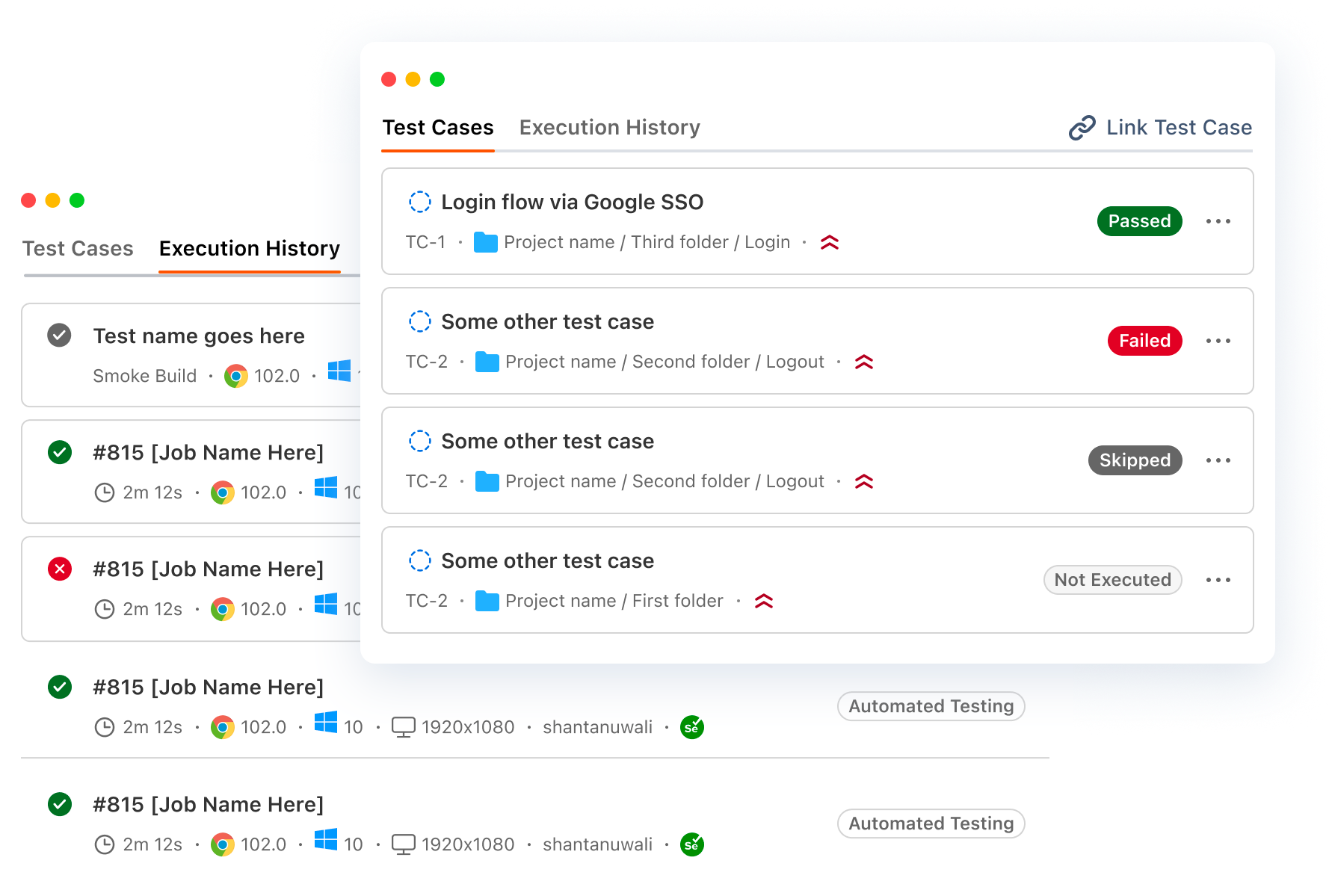Click the folder icon in TC-1 row
1332x896 pixels.
click(486, 243)
